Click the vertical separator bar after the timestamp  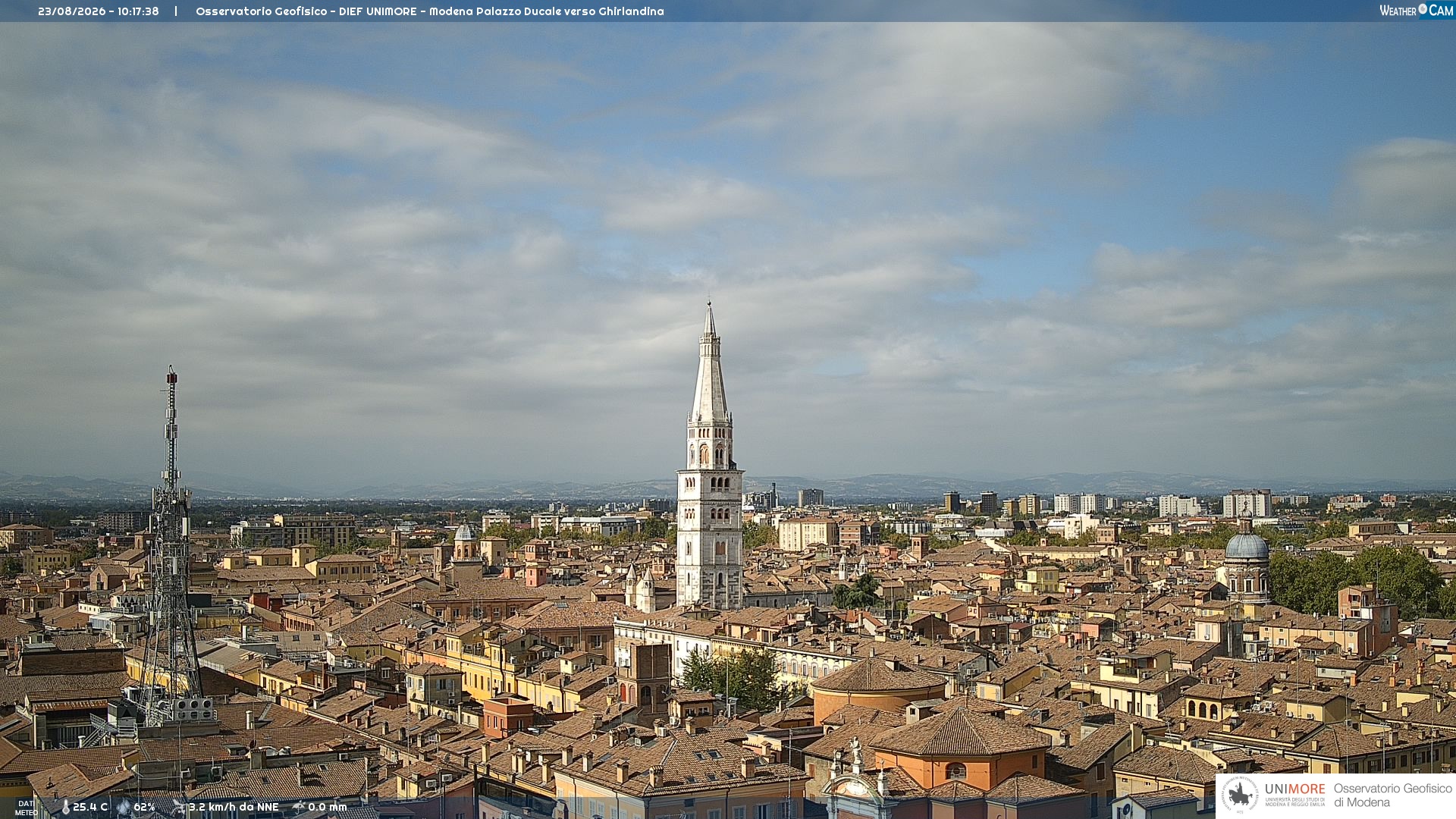[176, 11]
